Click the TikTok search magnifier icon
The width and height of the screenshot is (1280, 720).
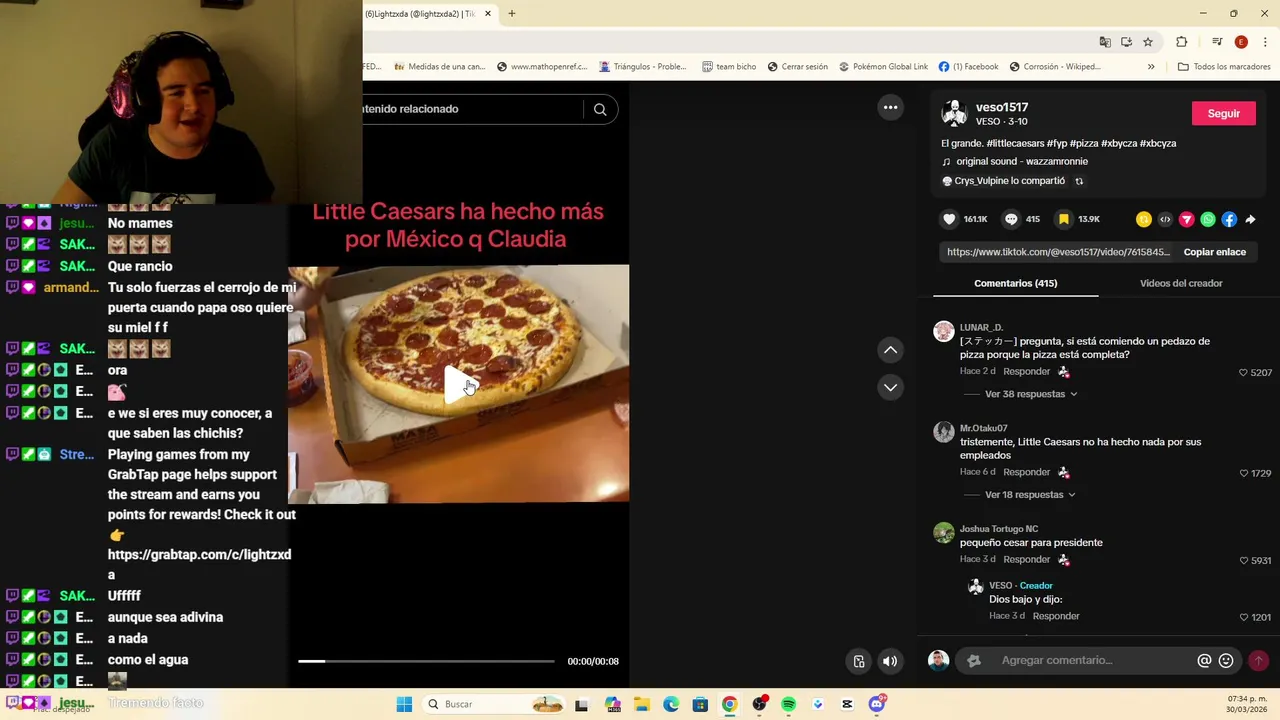(x=600, y=109)
